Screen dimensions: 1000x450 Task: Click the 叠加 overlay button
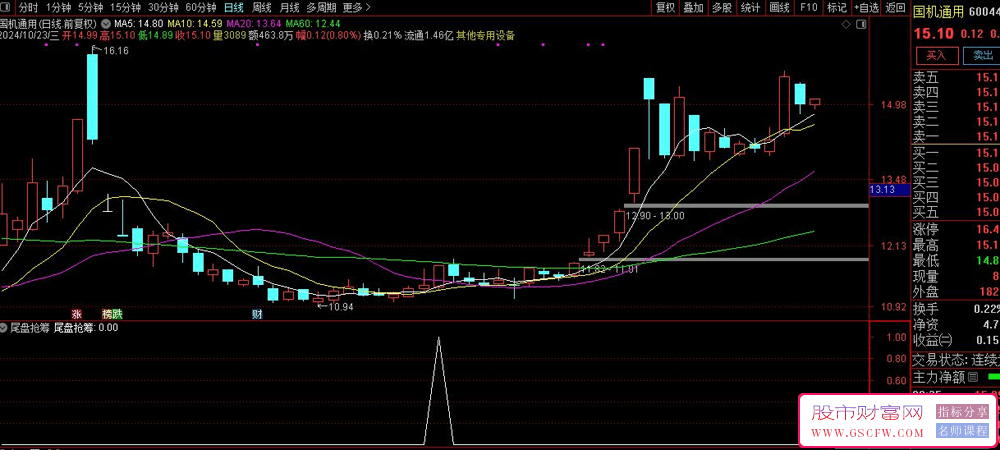click(694, 8)
